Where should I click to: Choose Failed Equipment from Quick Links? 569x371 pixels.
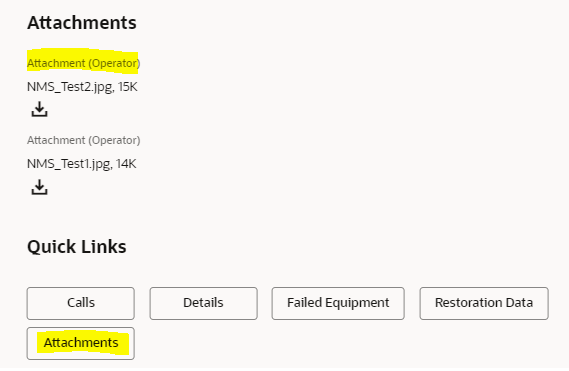coord(338,303)
